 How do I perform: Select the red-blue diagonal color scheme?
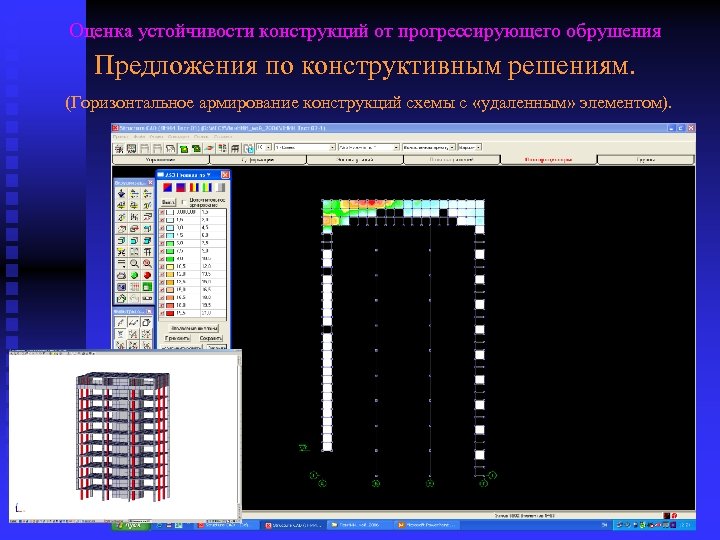167,187
